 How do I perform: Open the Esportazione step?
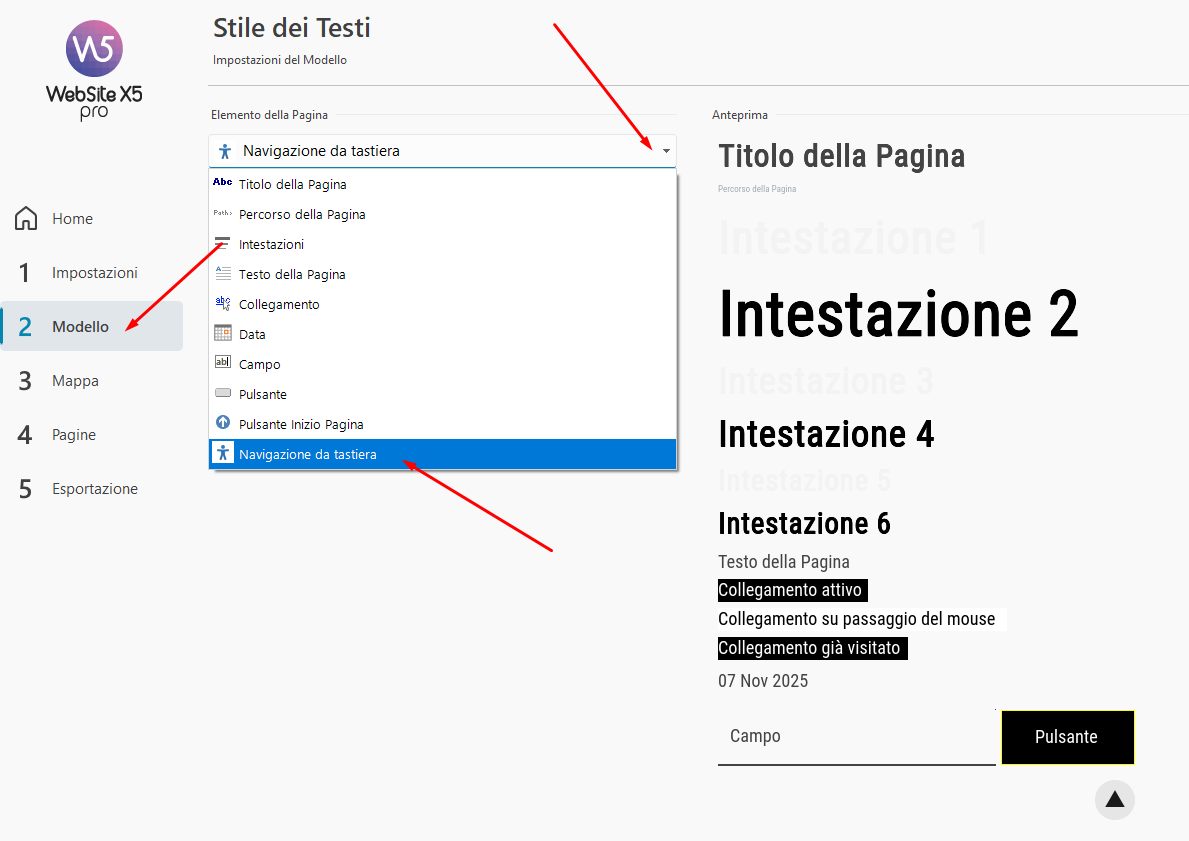[94, 489]
